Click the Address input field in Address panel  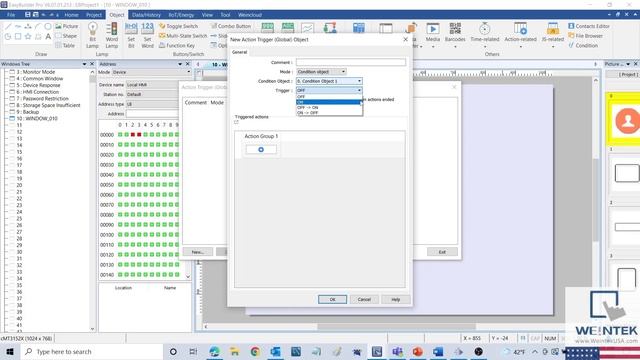[152, 114]
